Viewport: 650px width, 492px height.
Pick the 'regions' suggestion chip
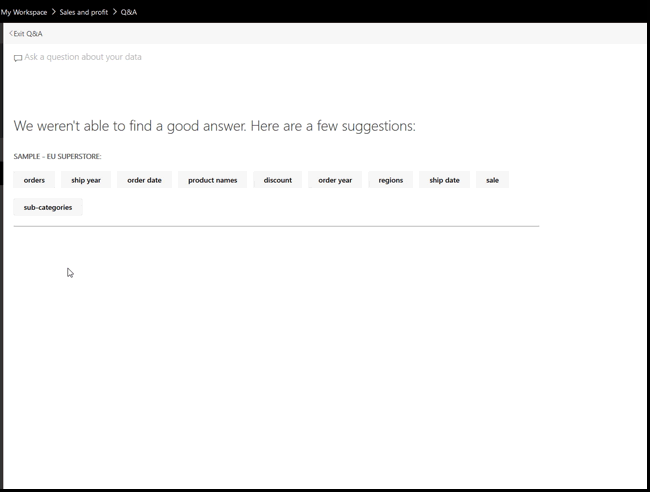pos(391,180)
